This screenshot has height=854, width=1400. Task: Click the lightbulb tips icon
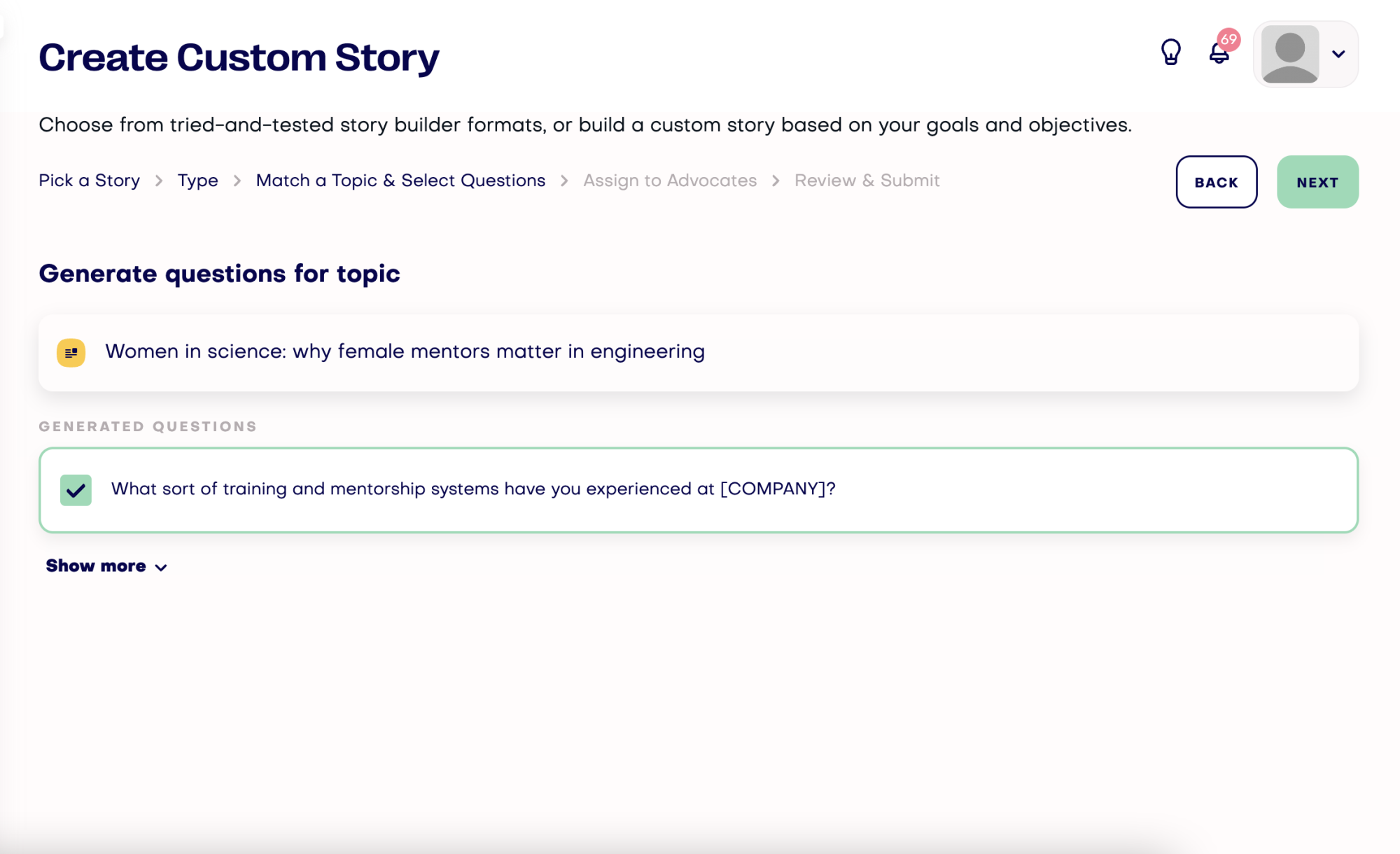(x=1170, y=52)
